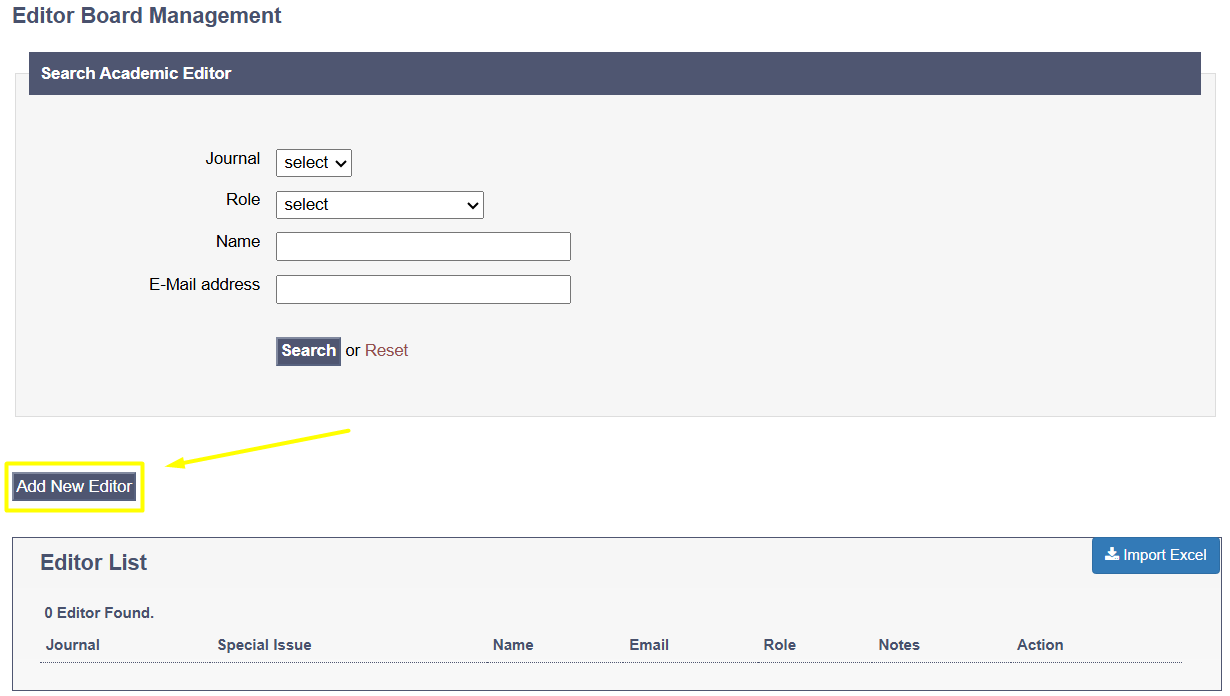Click into the E-Mail address field
Image resolution: width=1230 pixels, height=696 pixels.
tap(423, 290)
